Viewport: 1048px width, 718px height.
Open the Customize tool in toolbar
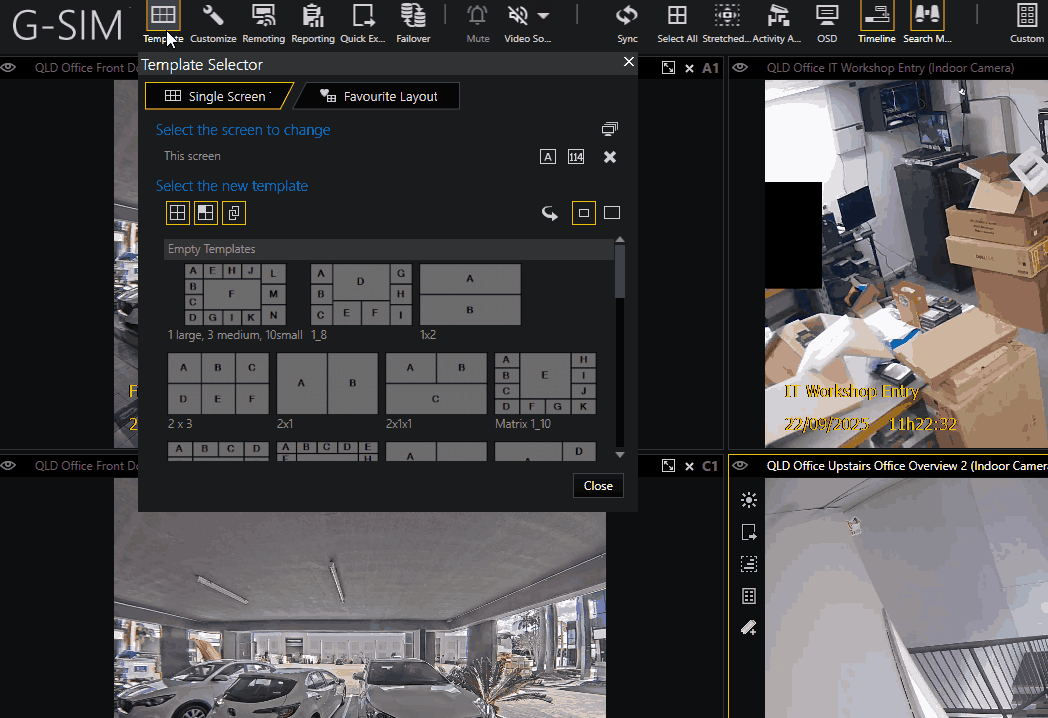(x=213, y=16)
